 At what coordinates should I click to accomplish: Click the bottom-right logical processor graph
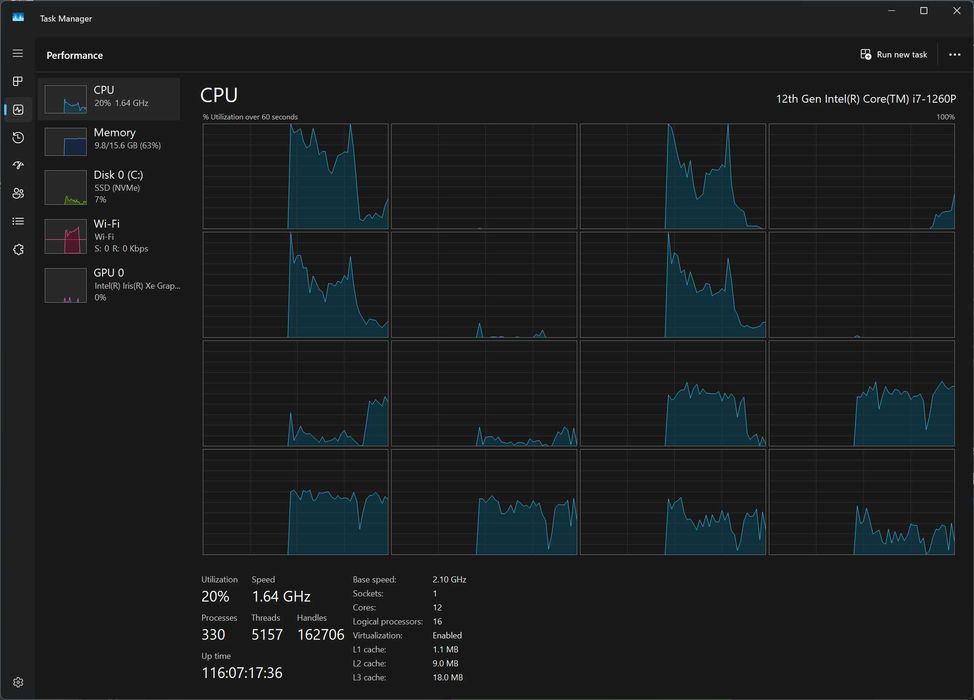[861, 502]
